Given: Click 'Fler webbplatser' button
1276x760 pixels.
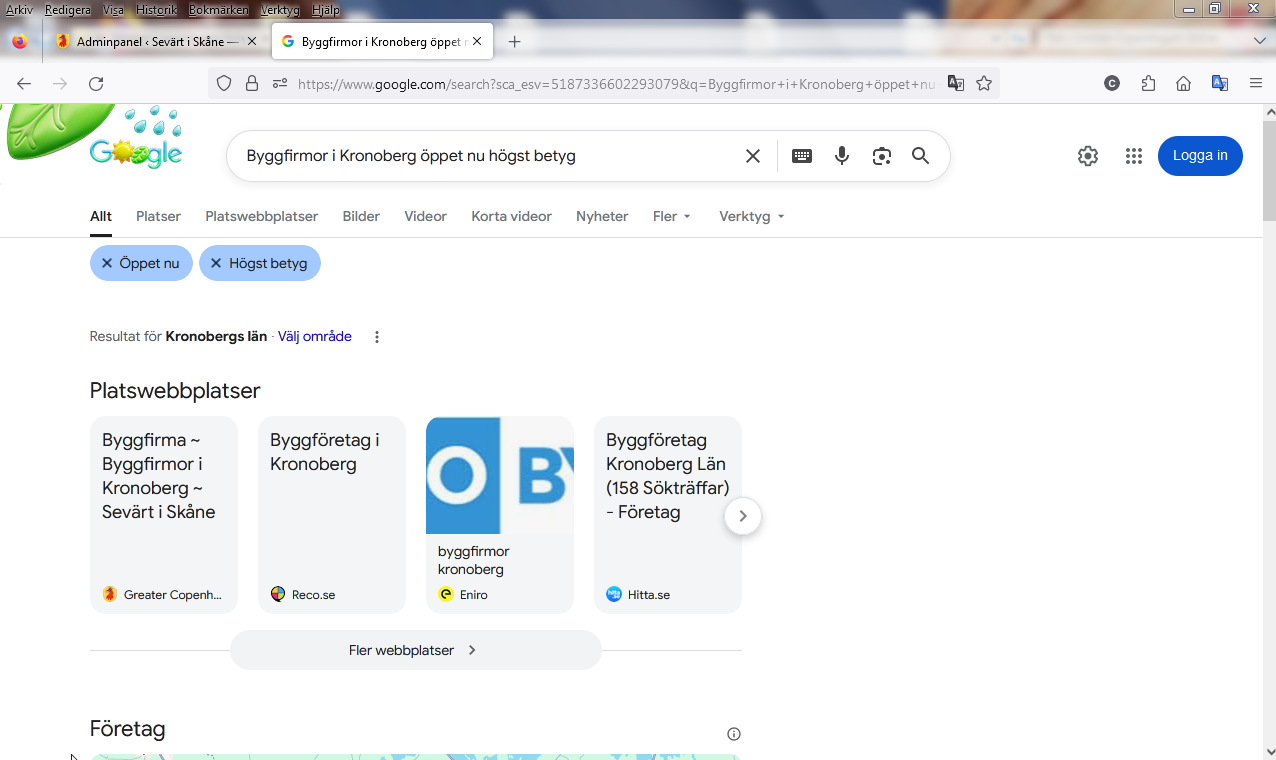Looking at the screenshot, I should (415, 650).
